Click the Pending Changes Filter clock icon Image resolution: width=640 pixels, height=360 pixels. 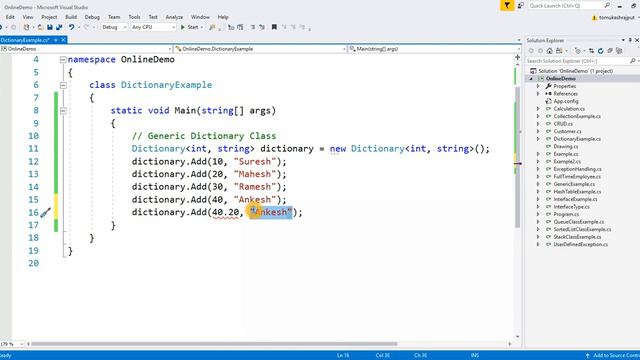(x=577, y=51)
